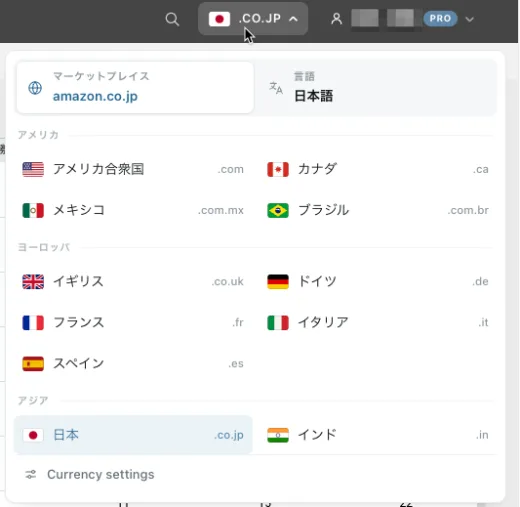Expand the account menu chevron
This screenshot has height=507, width=520.
469,19
